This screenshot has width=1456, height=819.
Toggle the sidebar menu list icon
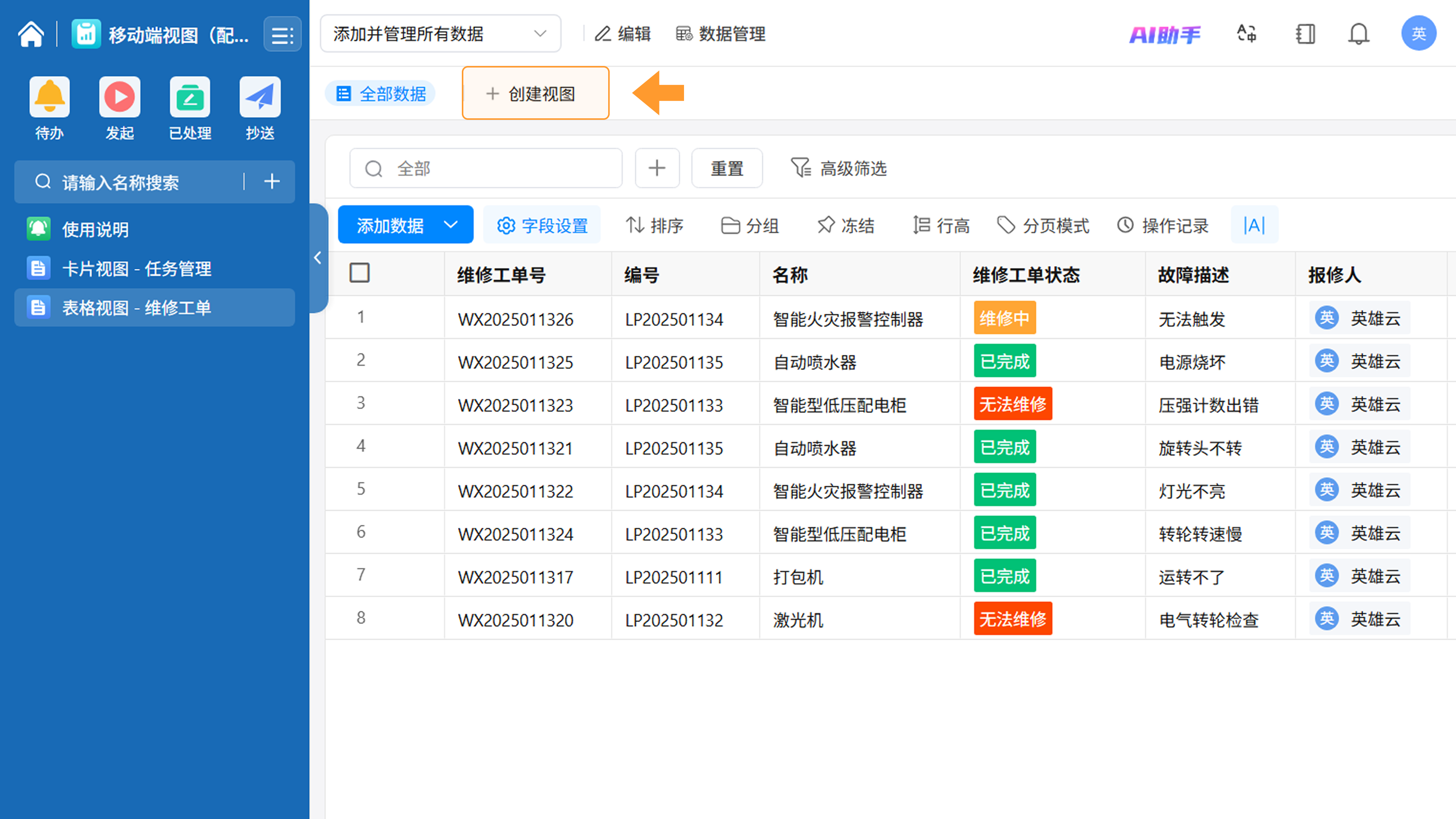coord(282,35)
